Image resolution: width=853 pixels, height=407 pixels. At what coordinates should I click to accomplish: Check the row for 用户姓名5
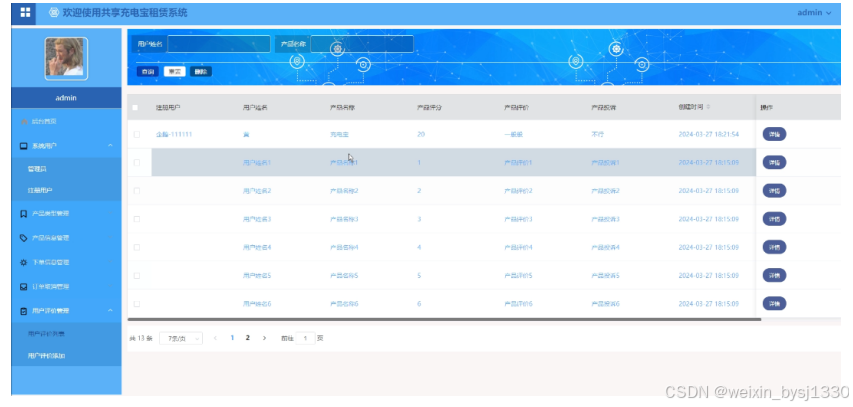tap(137, 276)
